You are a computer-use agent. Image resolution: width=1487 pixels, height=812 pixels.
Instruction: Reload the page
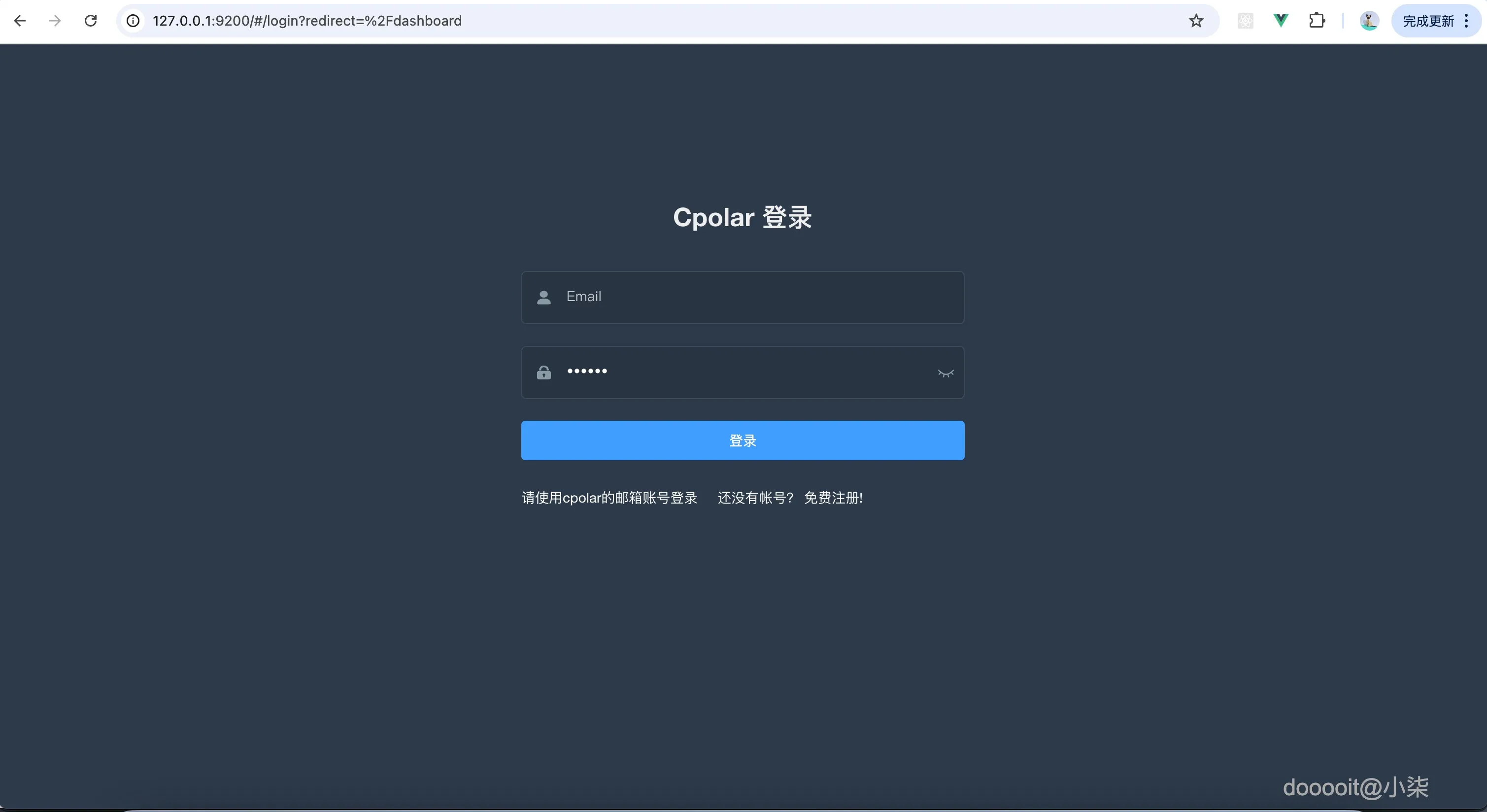(x=91, y=21)
